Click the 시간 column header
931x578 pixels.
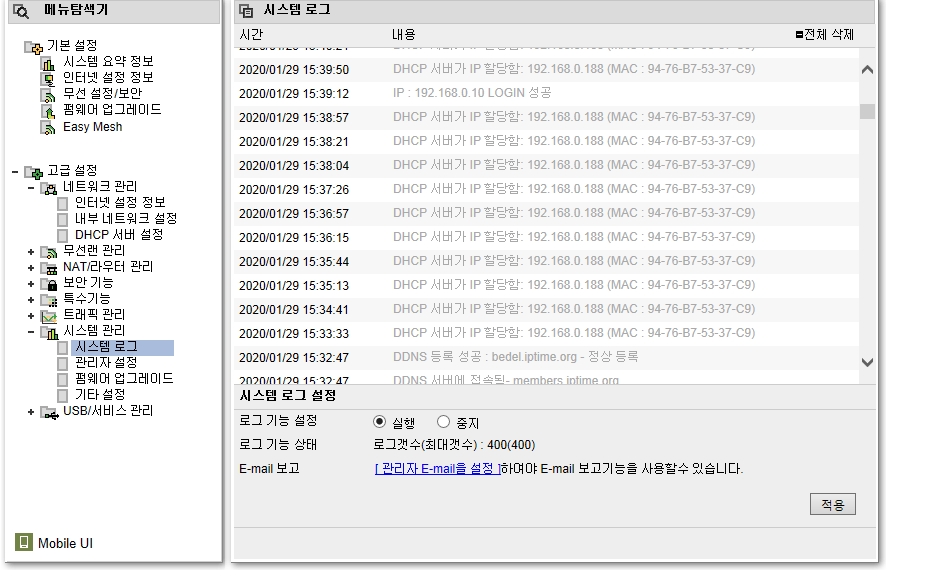(251, 35)
